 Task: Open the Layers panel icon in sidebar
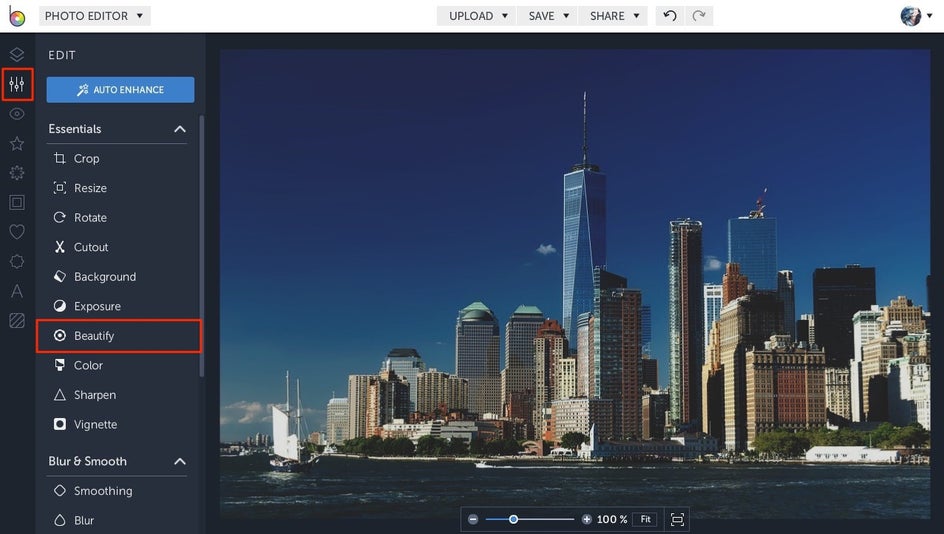(17, 55)
